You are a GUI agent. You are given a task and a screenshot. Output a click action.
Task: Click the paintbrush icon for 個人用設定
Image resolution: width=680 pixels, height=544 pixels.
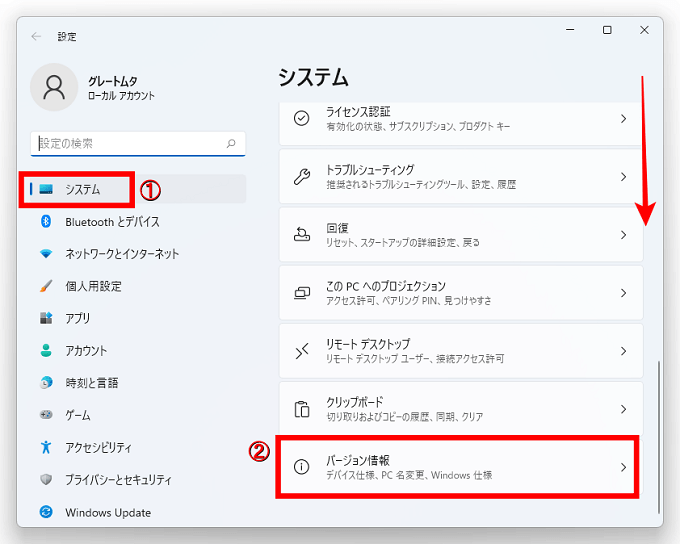click(46, 286)
